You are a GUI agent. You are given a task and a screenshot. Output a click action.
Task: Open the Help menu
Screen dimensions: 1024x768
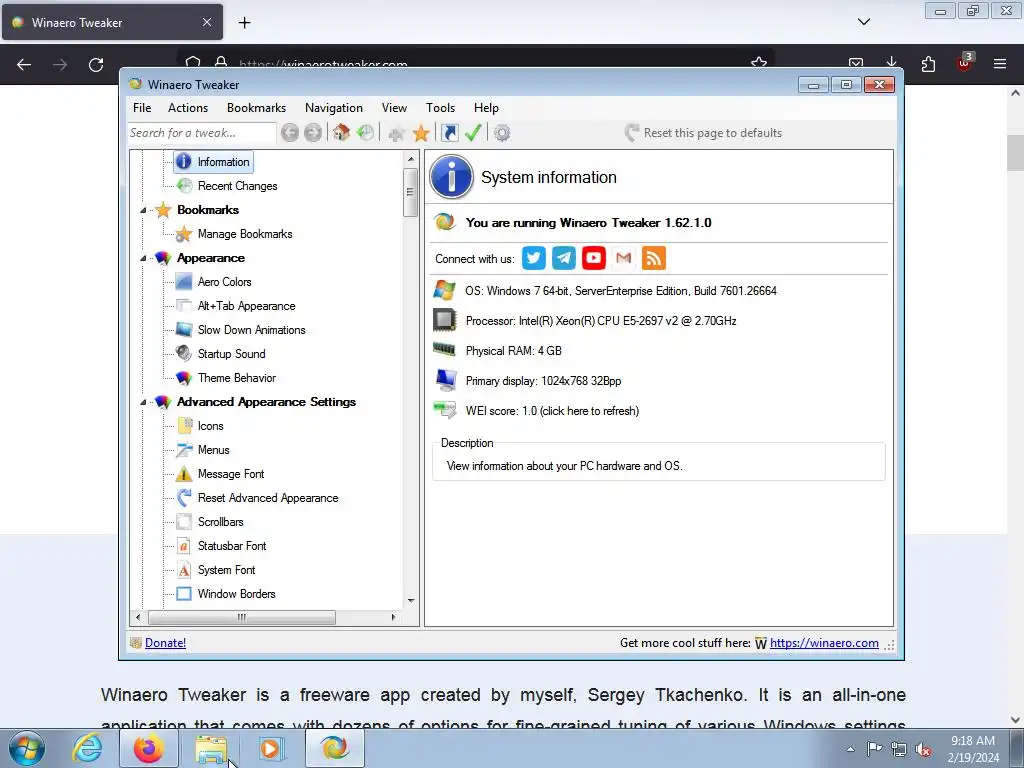(487, 108)
